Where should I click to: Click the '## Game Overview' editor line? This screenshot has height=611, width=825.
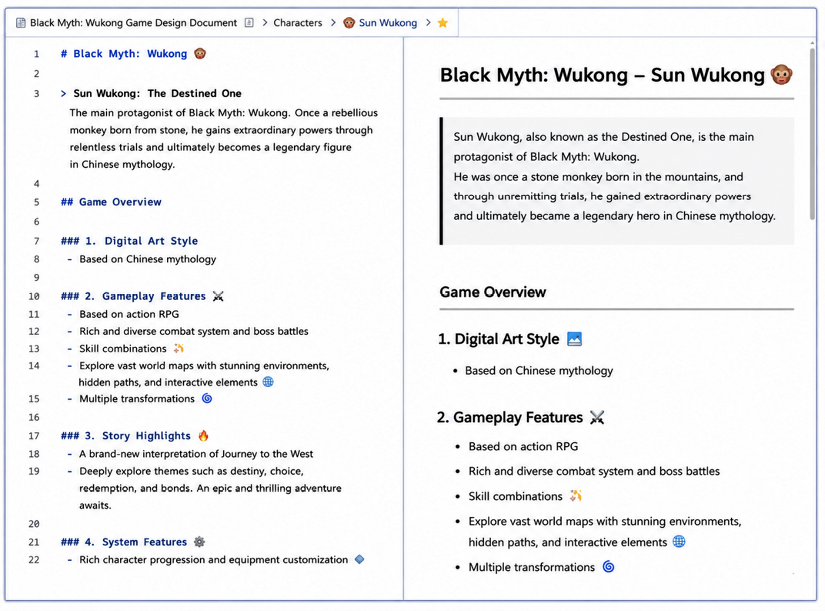[111, 202]
